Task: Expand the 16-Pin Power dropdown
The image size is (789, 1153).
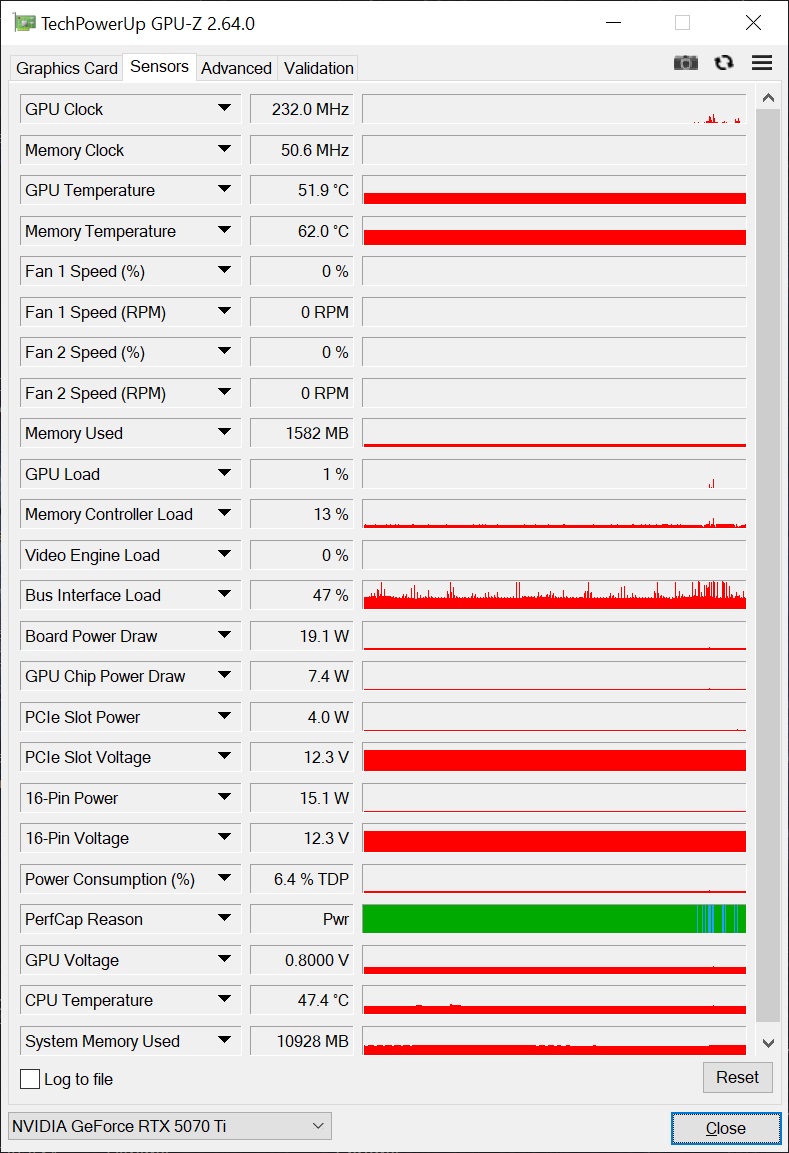Action: [x=224, y=797]
